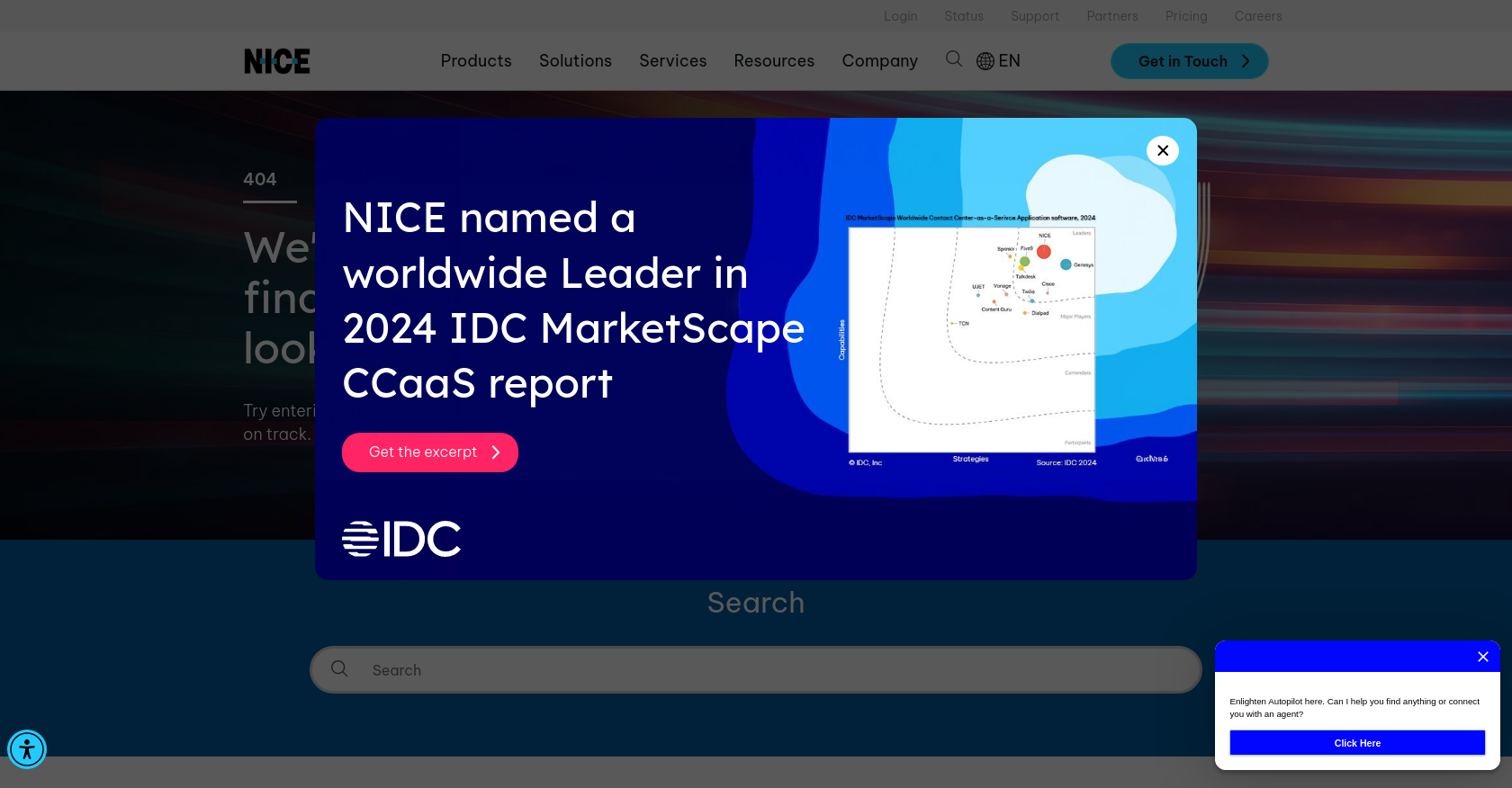Click the chat Click Here button

tap(1357, 743)
